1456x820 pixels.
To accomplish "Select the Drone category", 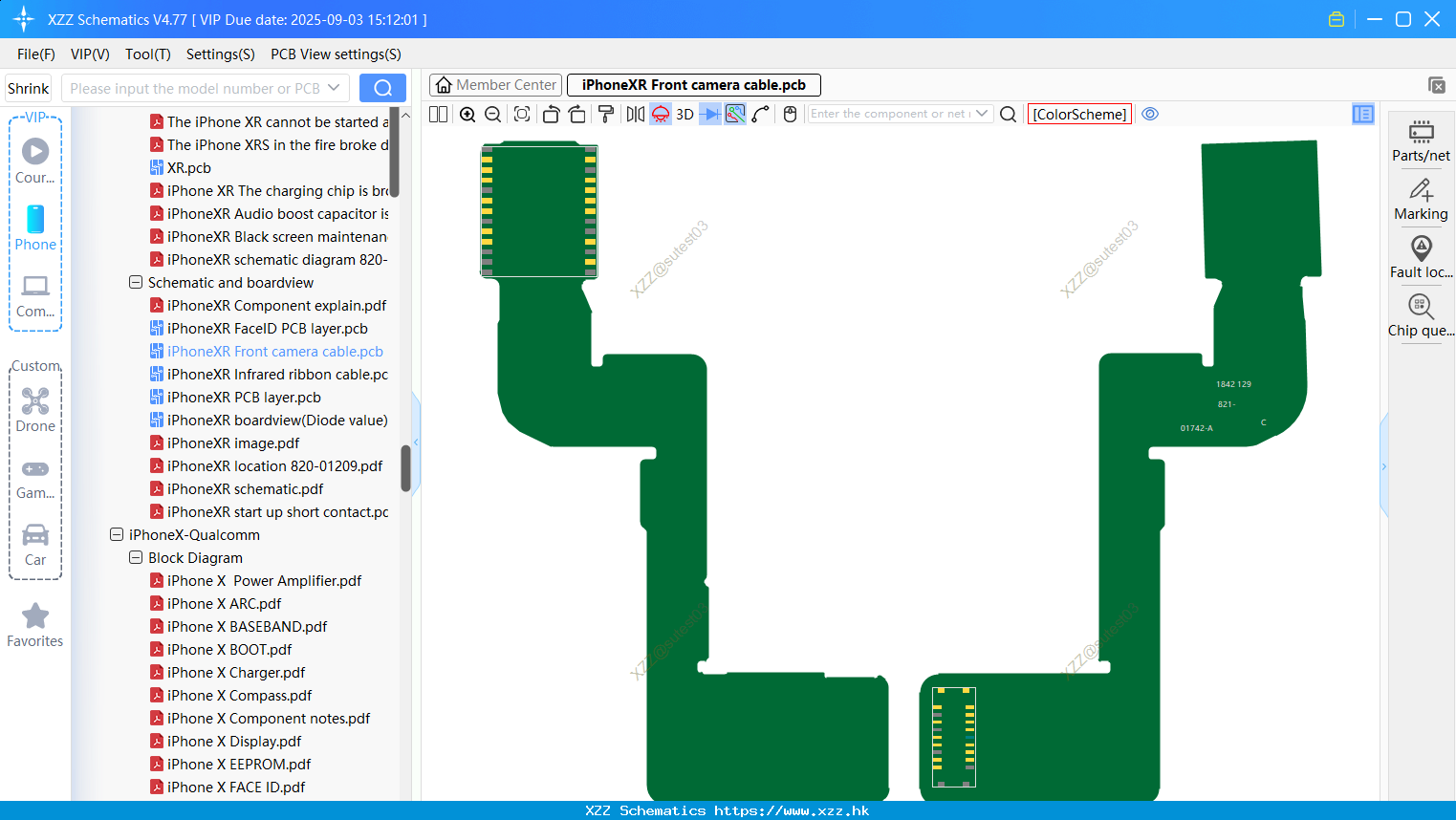I will [35, 410].
